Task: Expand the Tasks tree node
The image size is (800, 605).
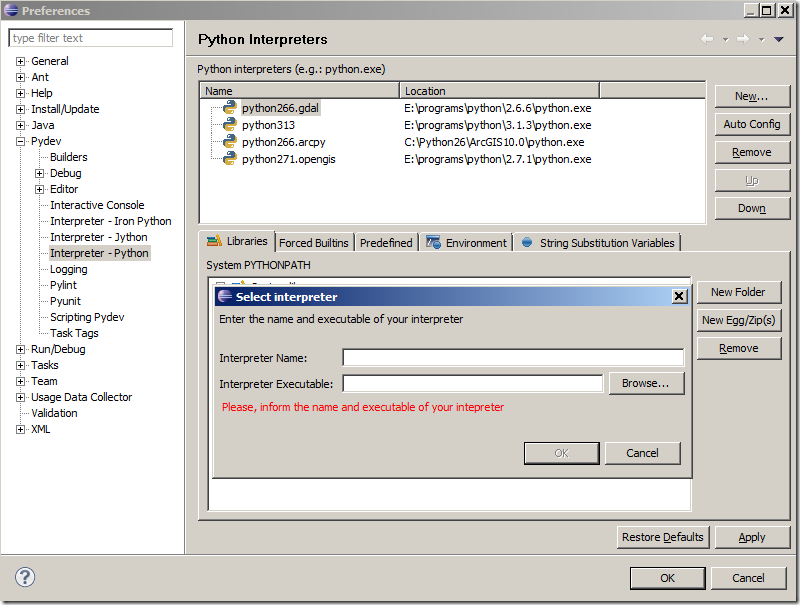Action: (20, 365)
